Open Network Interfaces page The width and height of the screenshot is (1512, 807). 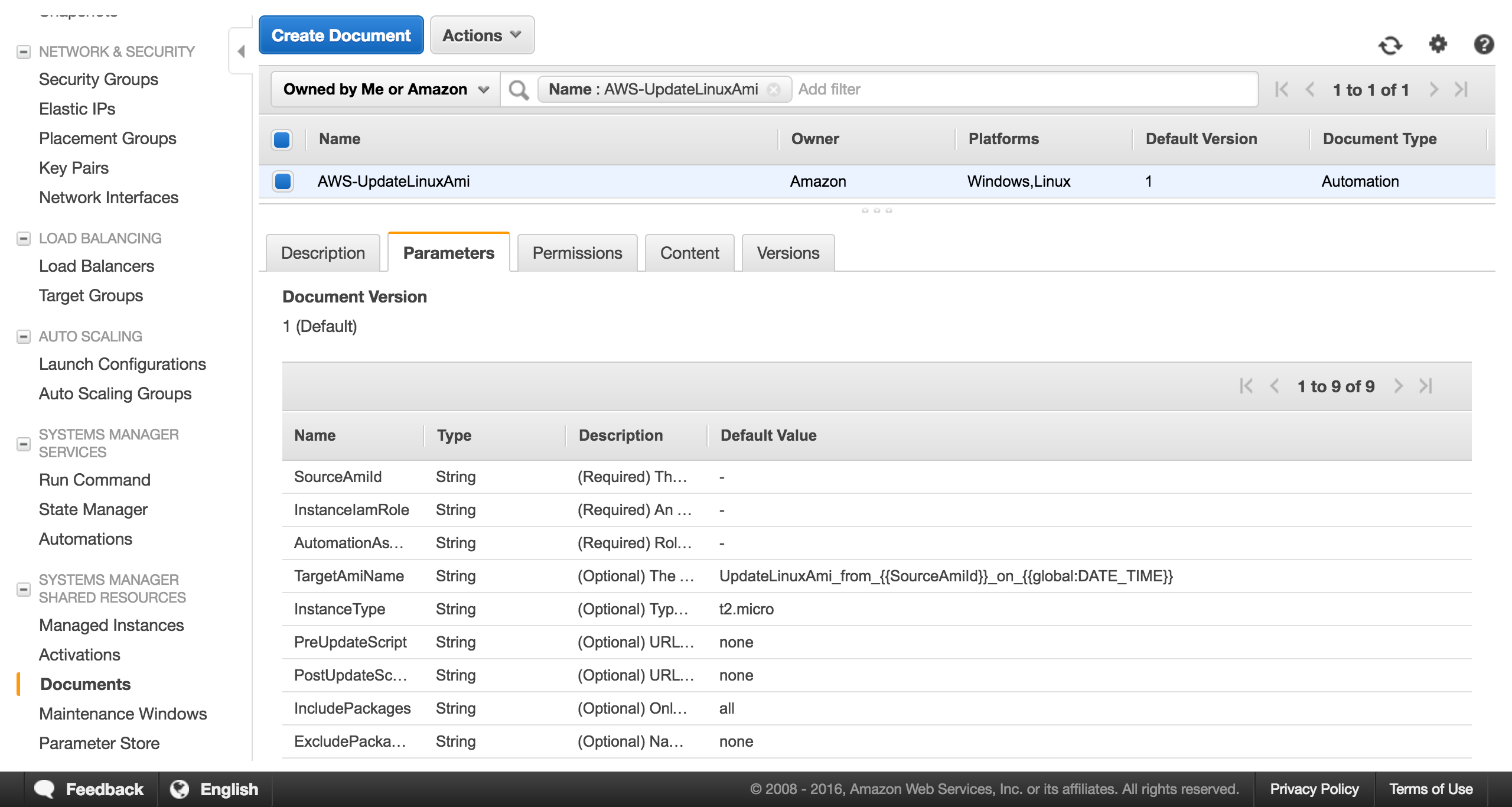point(109,198)
